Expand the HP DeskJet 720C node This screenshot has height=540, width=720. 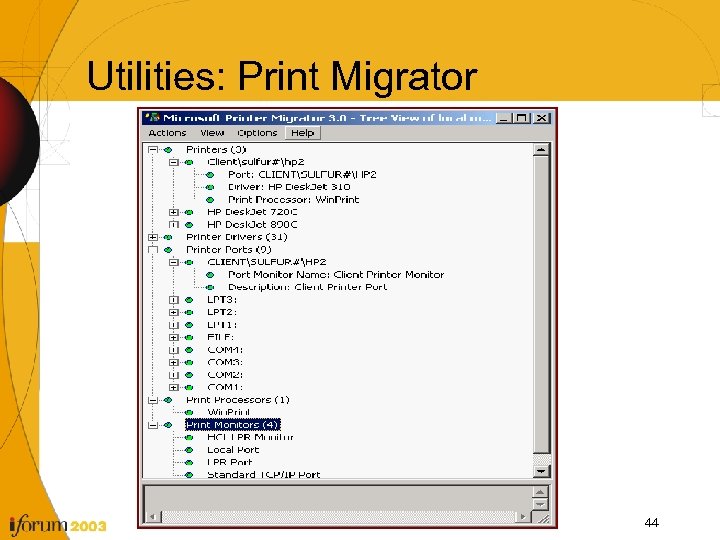(x=174, y=212)
